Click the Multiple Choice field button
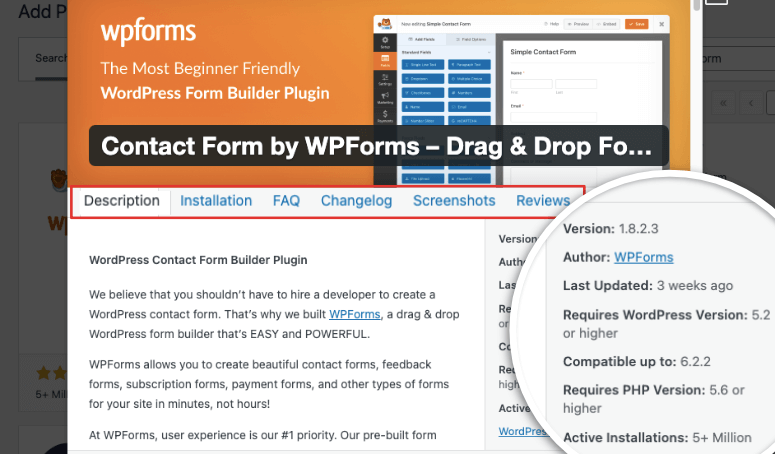The image size is (775, 454). pos(470,79)
